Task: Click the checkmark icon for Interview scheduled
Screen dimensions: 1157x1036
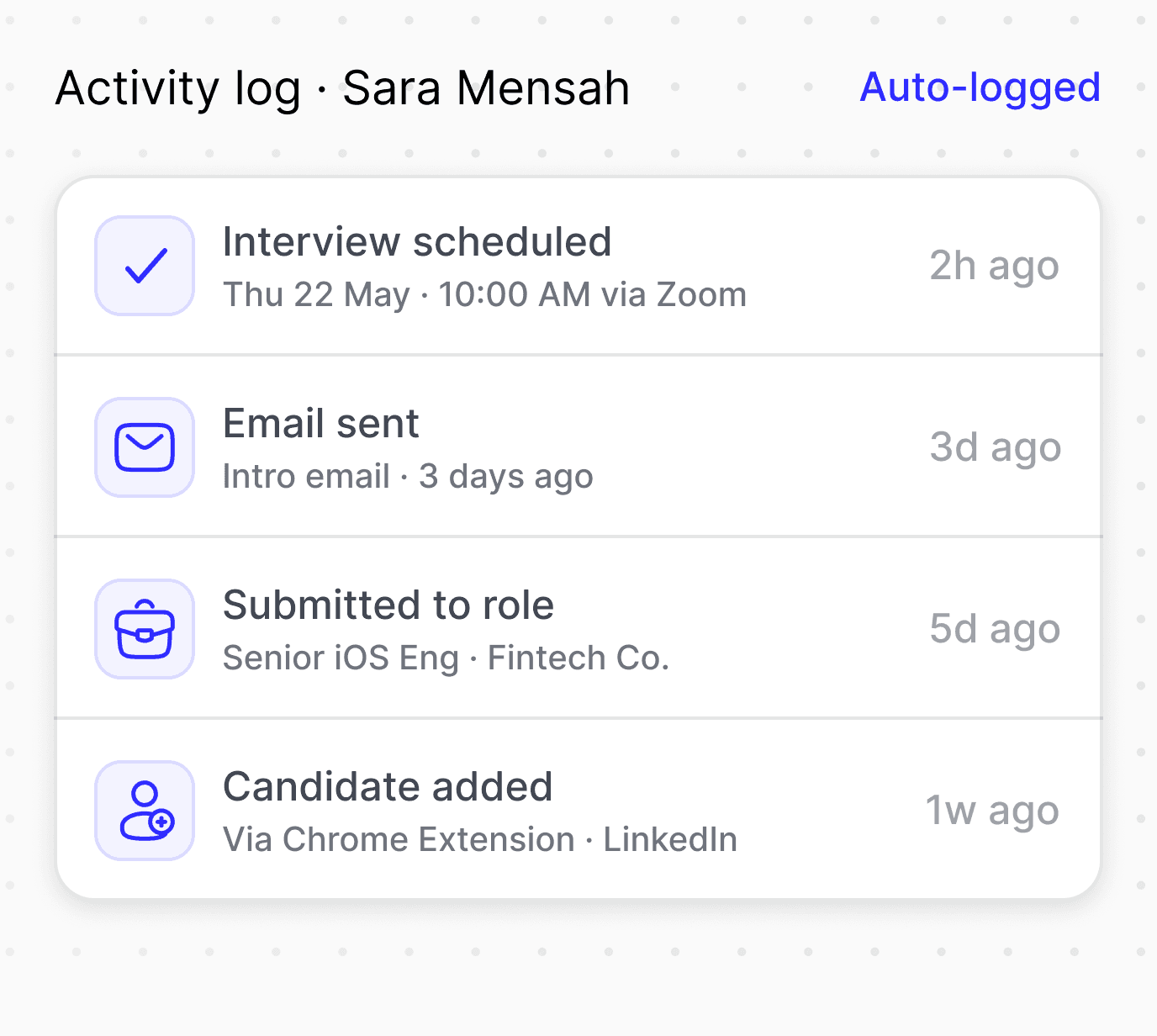Action: point(145,266)
